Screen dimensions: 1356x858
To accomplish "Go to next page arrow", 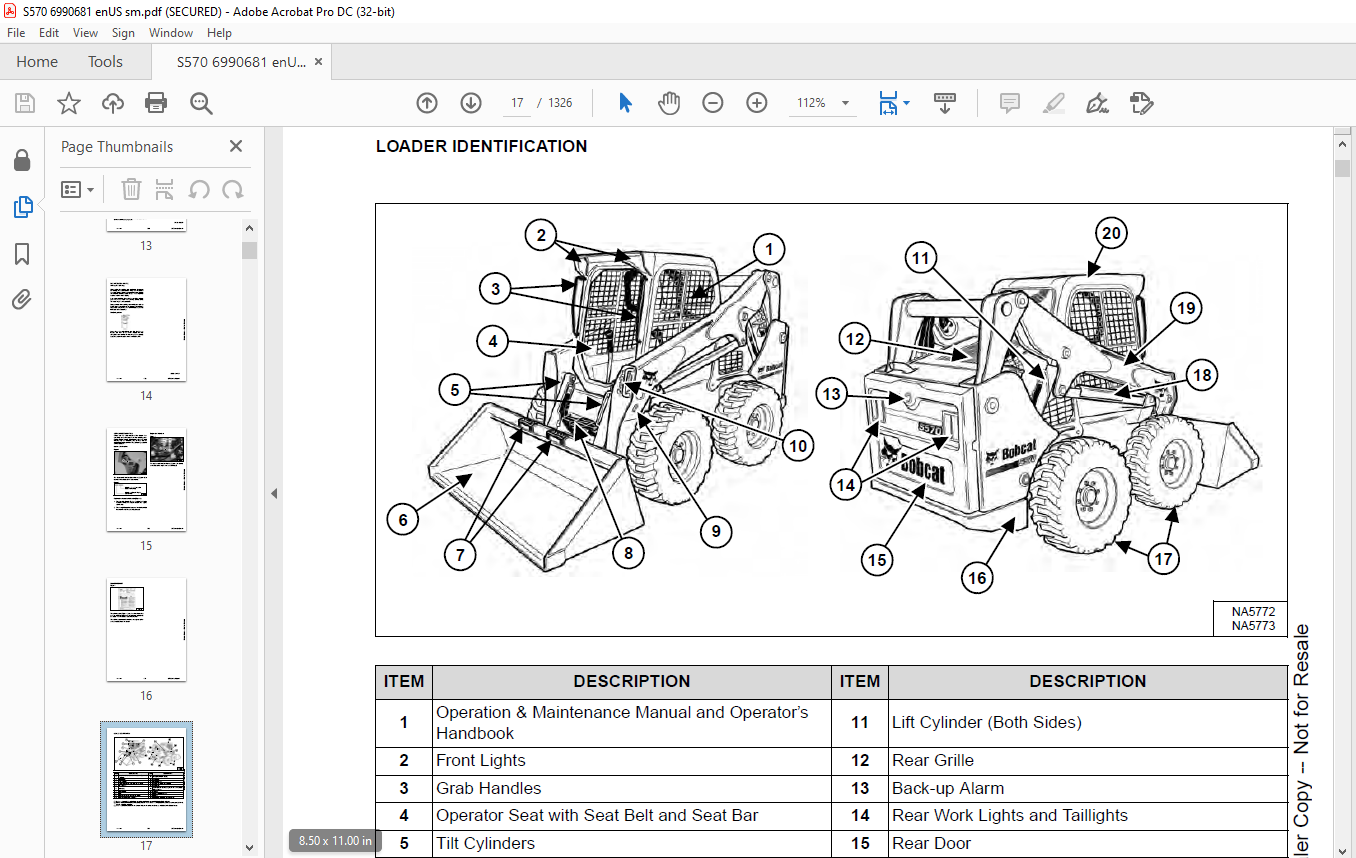I will [x=471, y=103].
